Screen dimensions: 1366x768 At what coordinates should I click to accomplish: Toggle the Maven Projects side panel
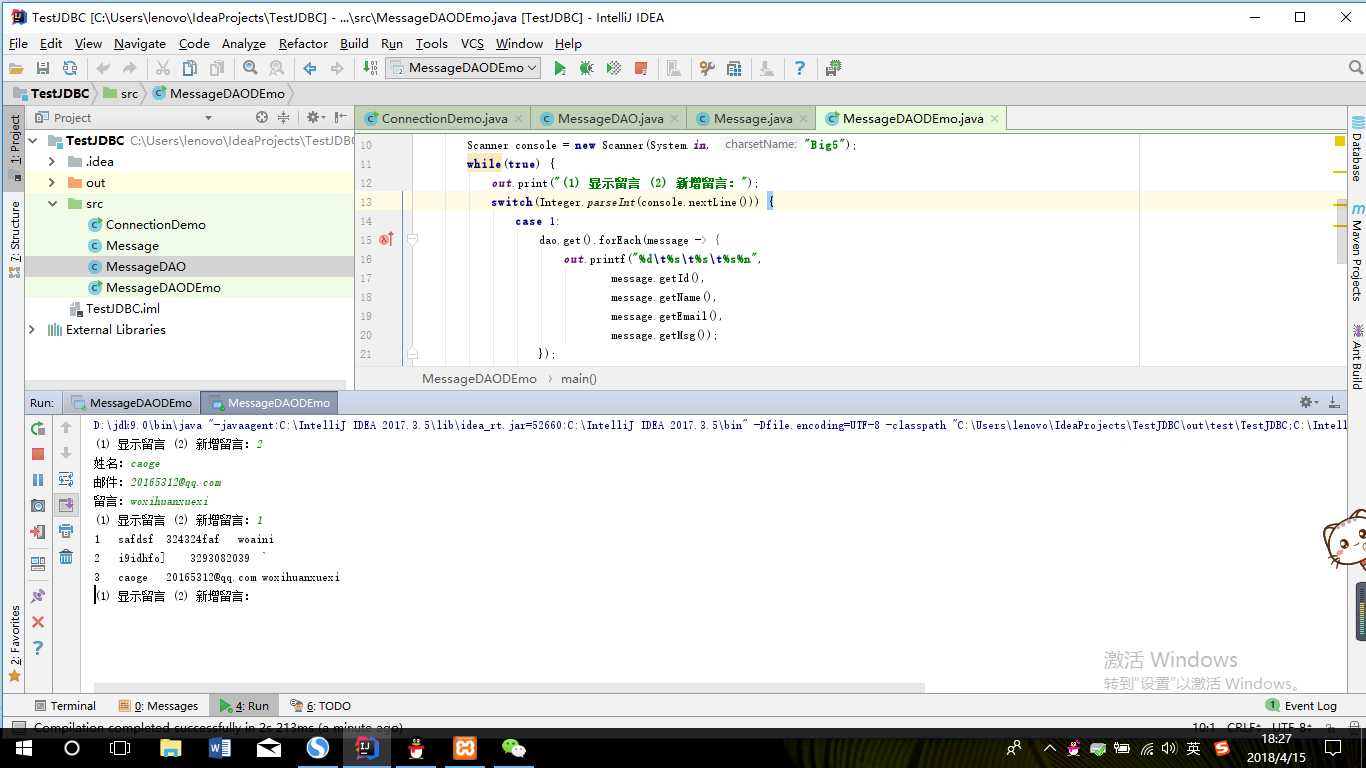[x=1357, y=254]
